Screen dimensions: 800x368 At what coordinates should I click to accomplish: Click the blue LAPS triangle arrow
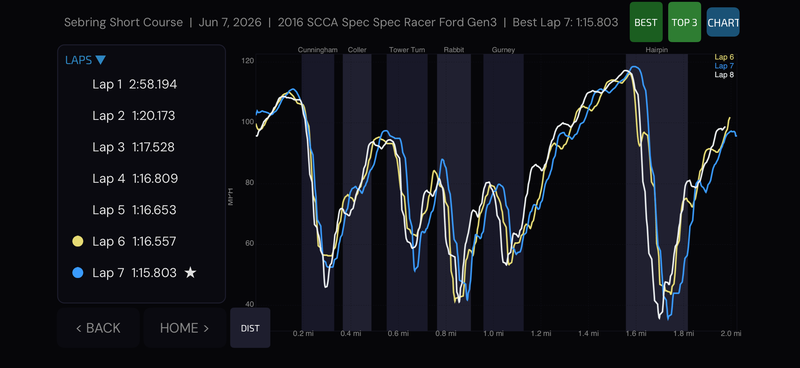point(101,60)
